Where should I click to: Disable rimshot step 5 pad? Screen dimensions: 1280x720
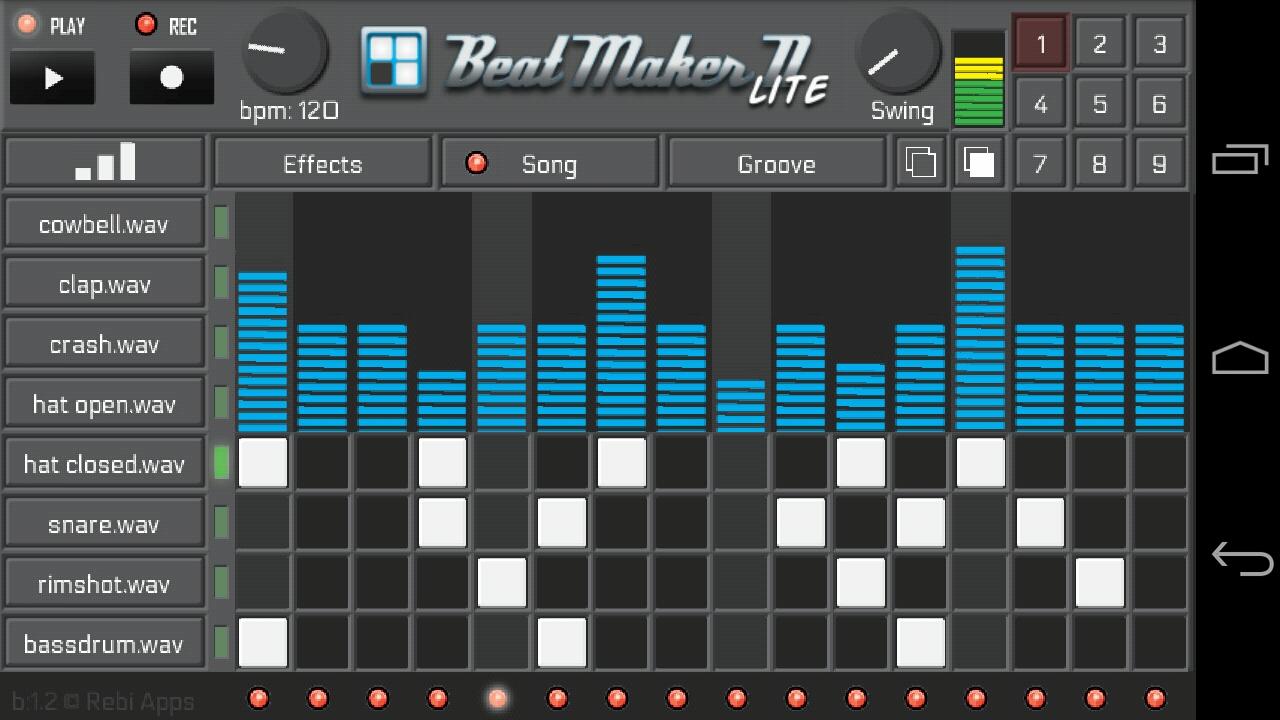click(x=502, y=582)
